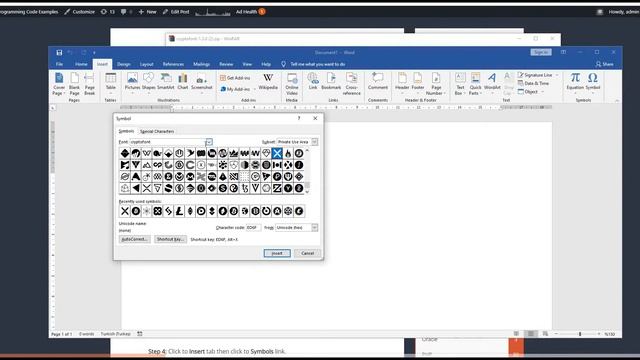Click the zoom slider in Word status bar
Viewport: 640px width, 360px height.
click(580, 334)
